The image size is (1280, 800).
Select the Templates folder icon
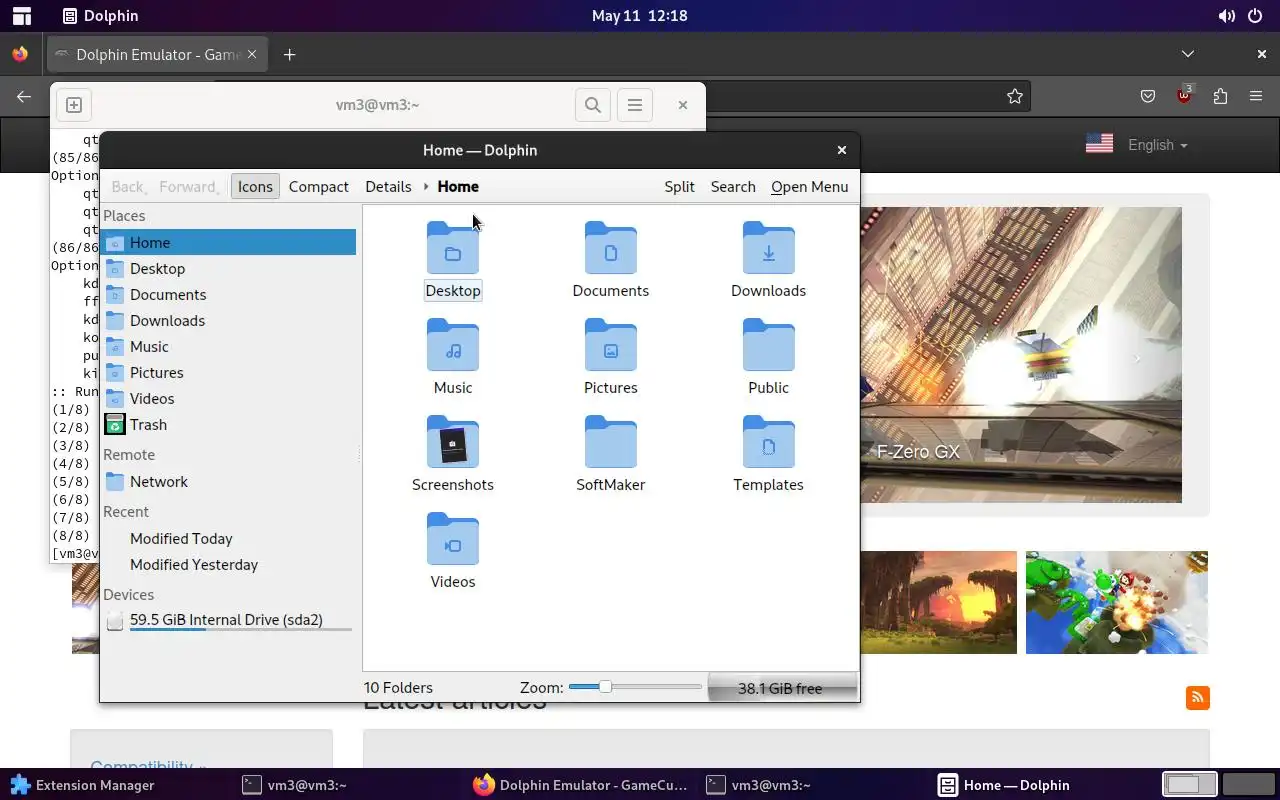[768, 442]
